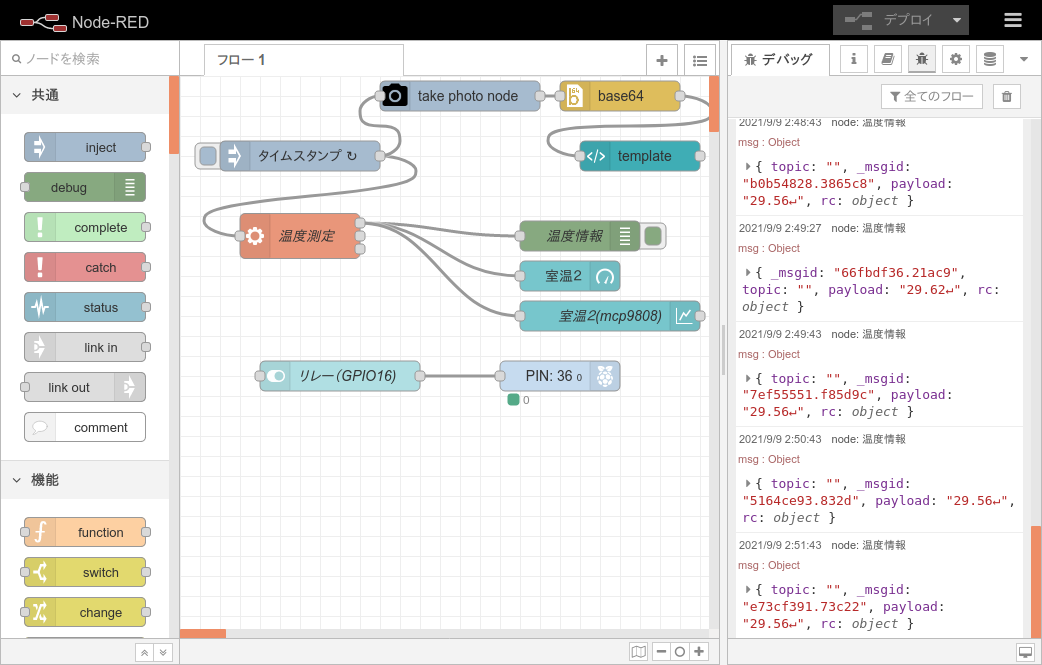Screen dimensions: 1042x665
Task: Open the デバッグ sidebar tab
Action: click(780, 60)
